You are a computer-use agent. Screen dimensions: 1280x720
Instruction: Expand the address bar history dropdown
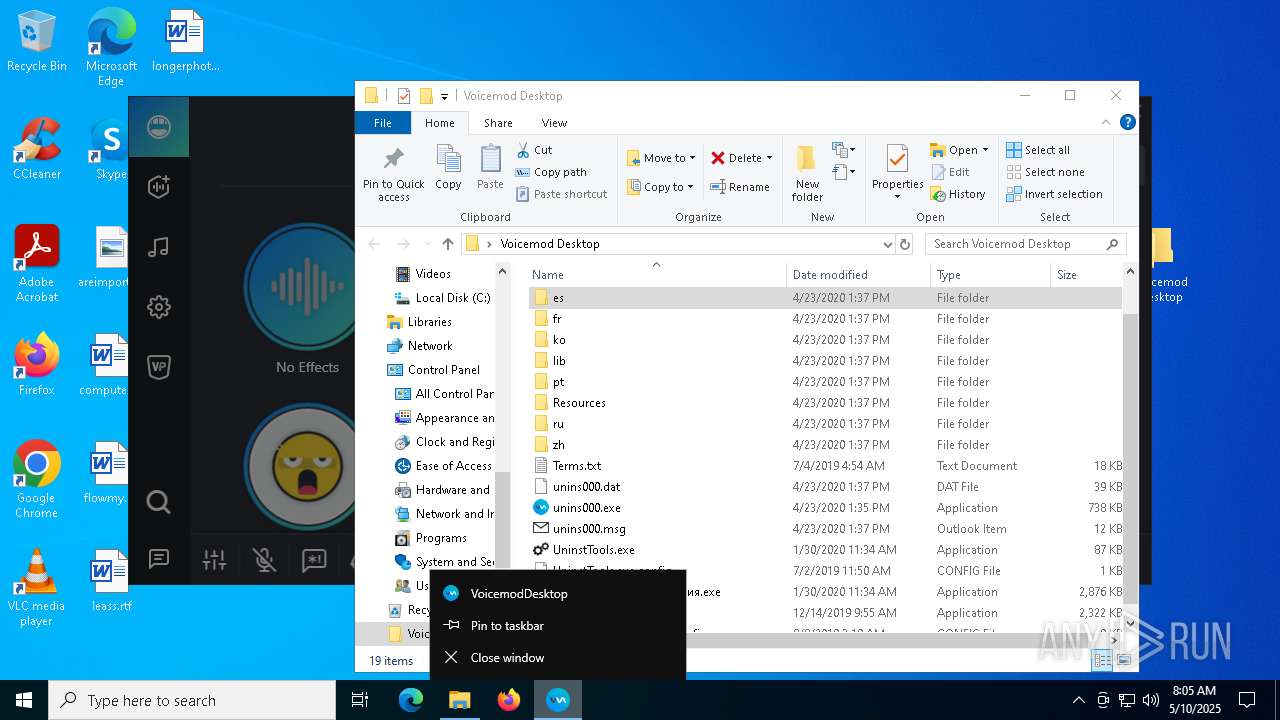click(x=887, y=244)
